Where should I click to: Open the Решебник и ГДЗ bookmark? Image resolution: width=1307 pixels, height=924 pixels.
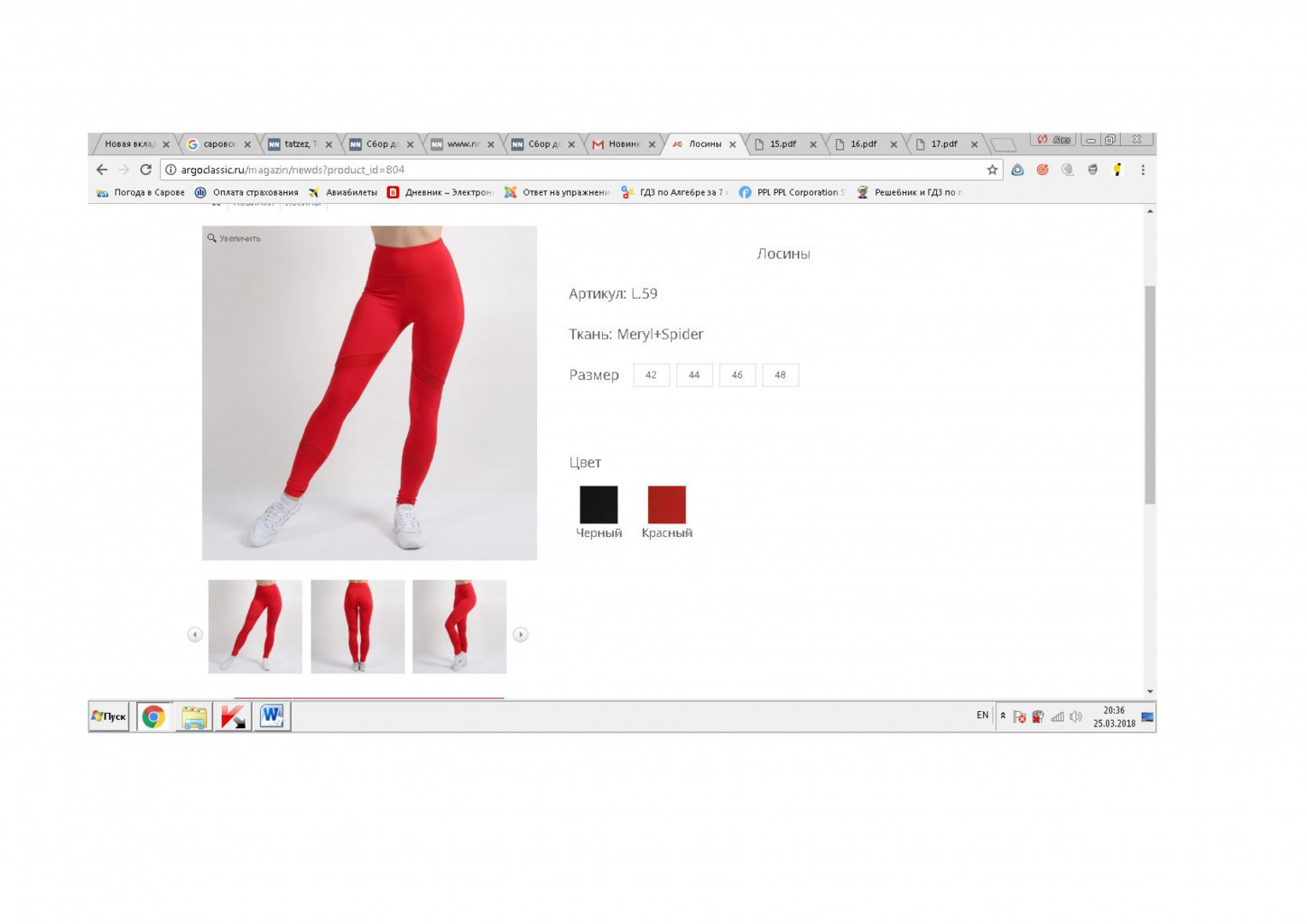(910, 192)
